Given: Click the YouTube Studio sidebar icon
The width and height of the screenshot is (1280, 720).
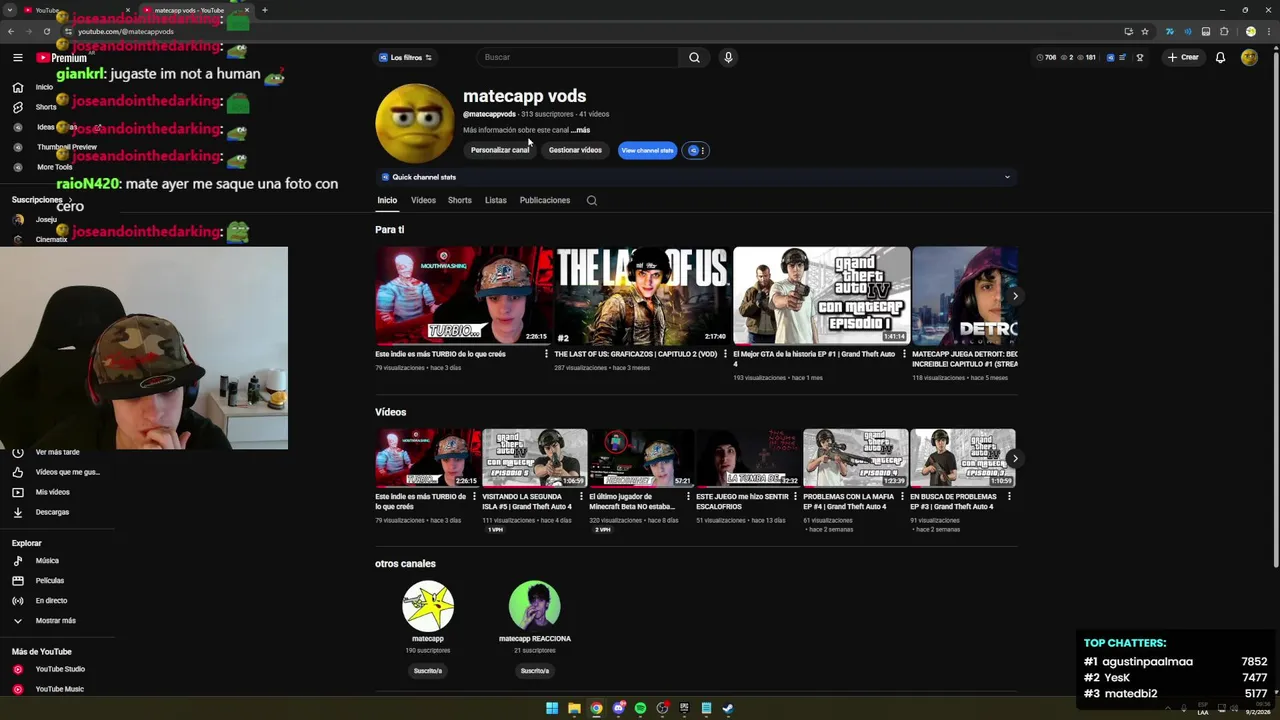Looking at the screenshot, I should click(18, 669).
